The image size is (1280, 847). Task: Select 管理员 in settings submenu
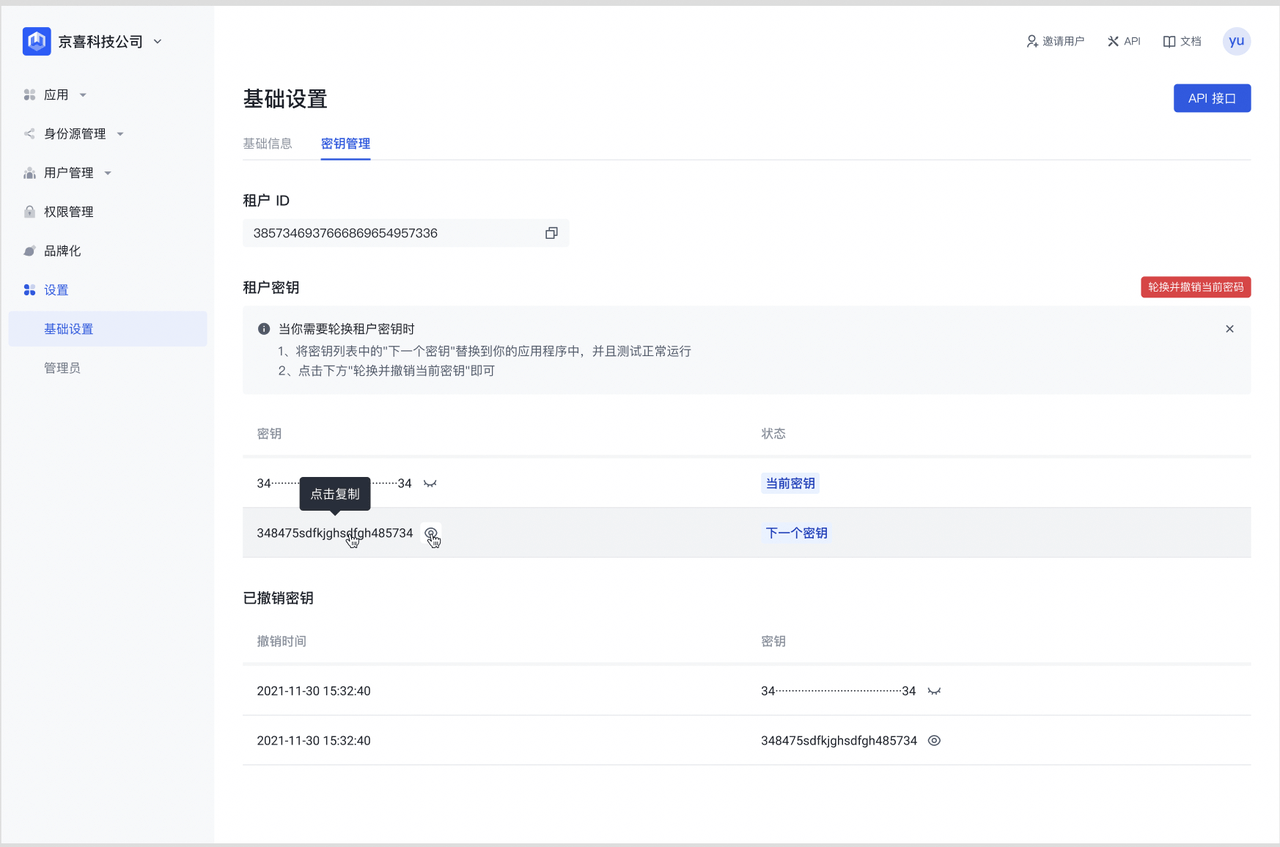62,368
